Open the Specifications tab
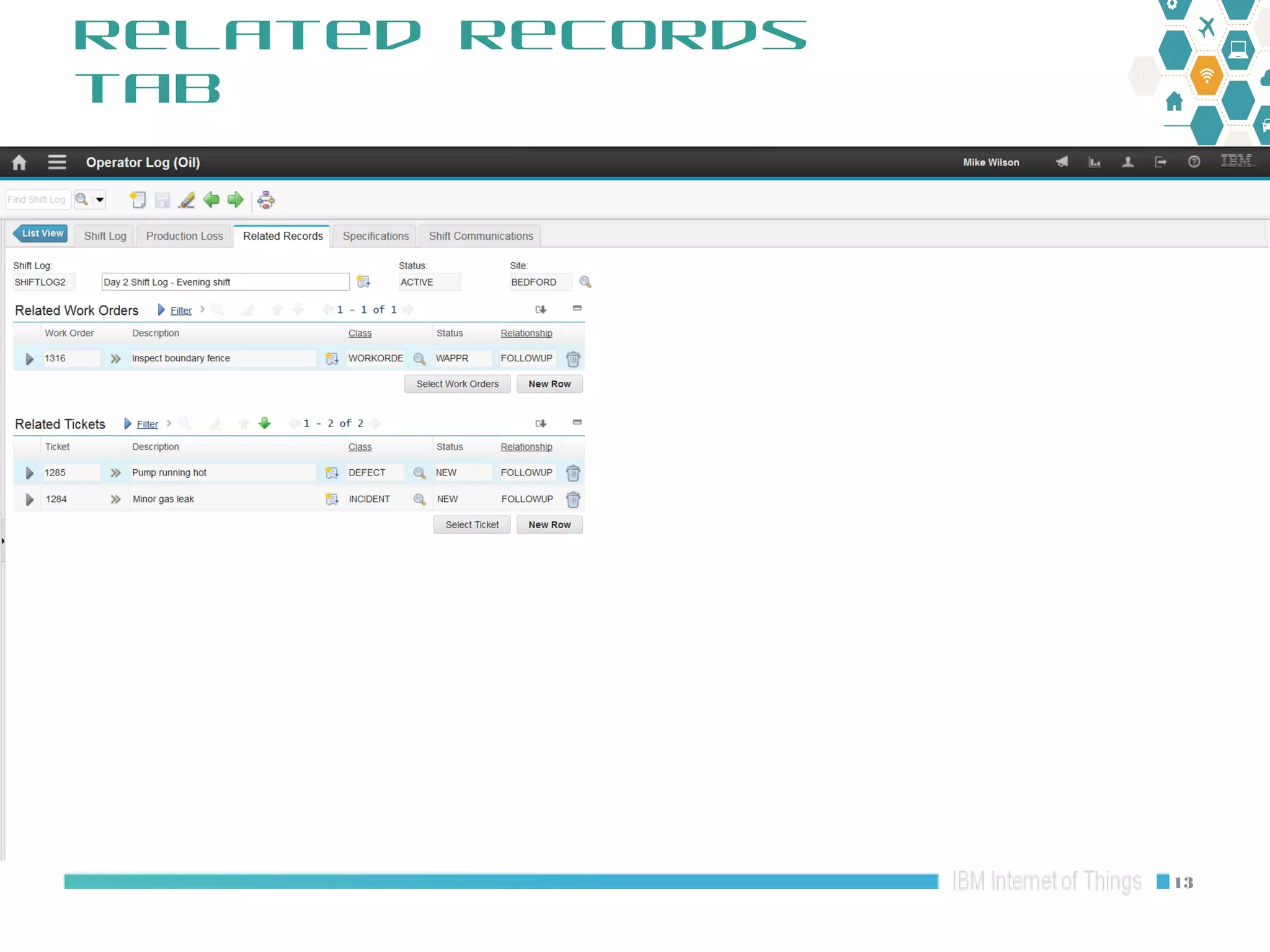The image size is (1270, 952). click(x=376, y=236)
